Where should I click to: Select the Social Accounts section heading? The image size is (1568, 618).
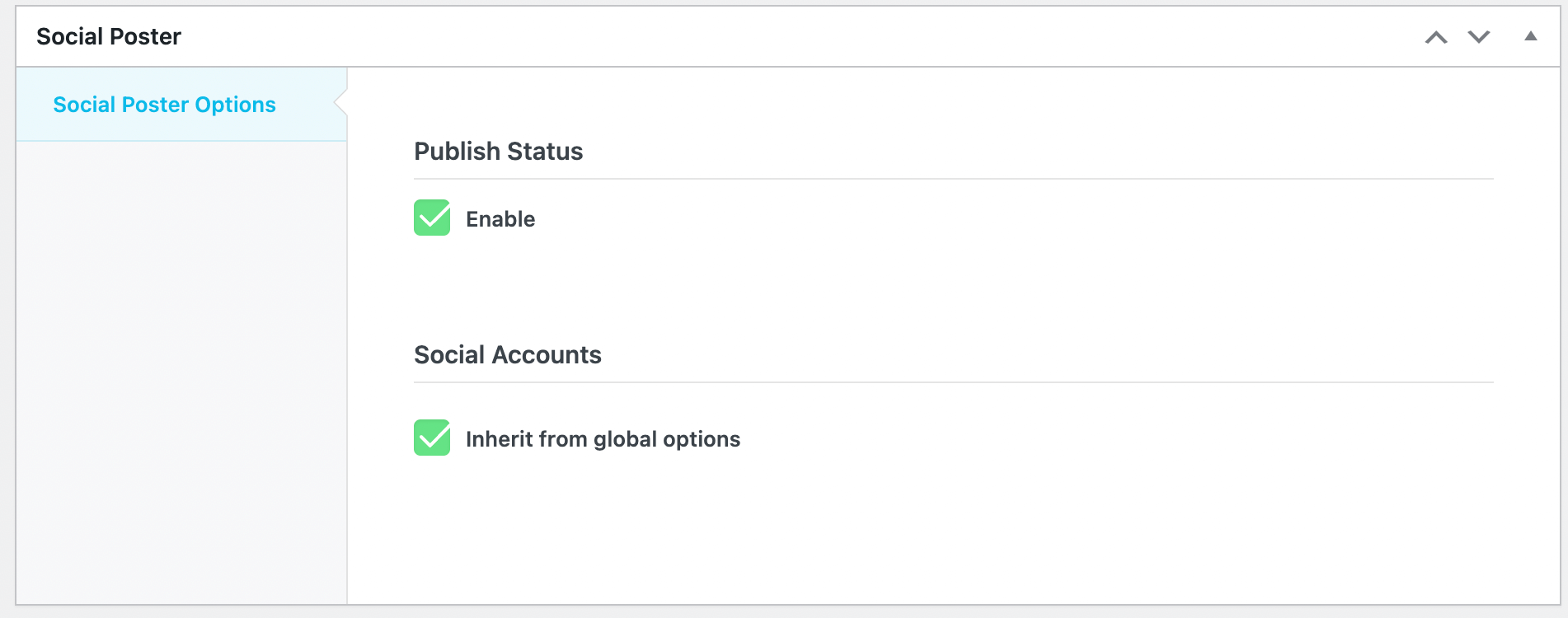507,355
